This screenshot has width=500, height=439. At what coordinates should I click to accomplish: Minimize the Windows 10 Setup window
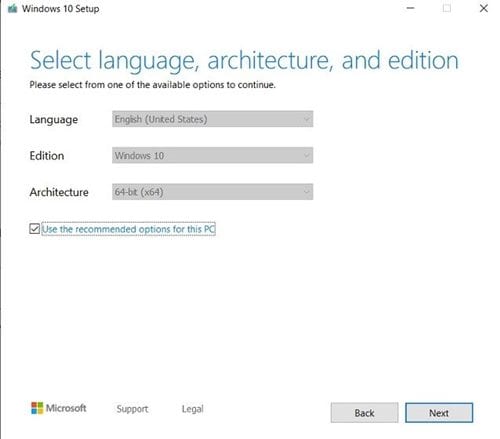411,8
